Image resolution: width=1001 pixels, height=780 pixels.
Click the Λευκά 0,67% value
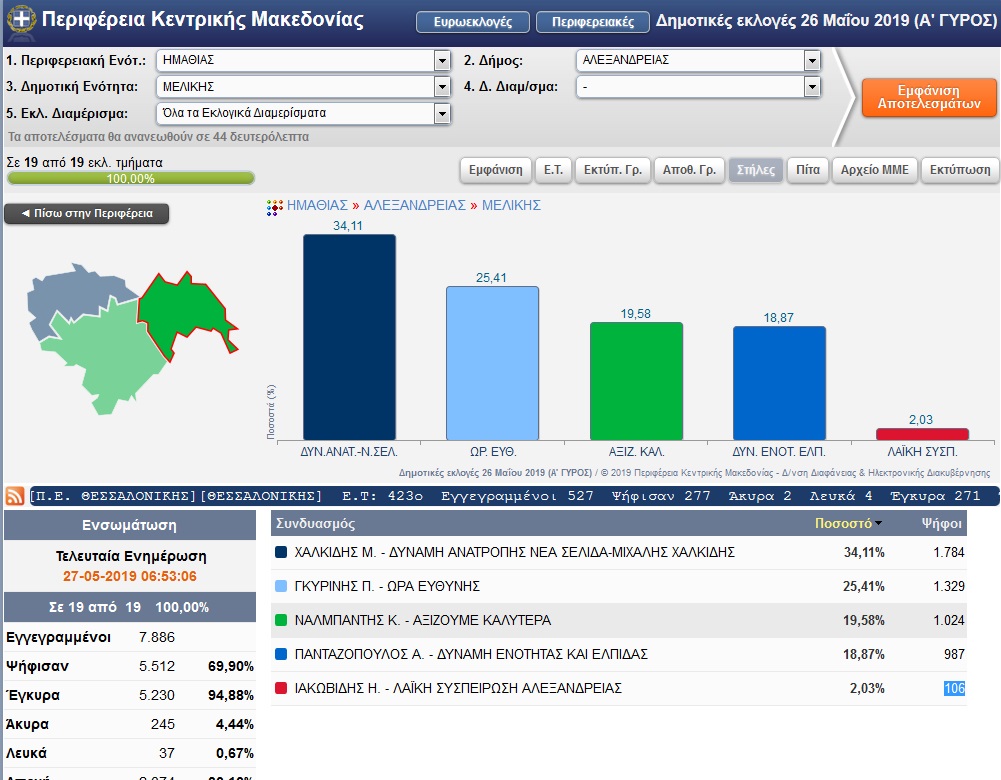click(234, 753)
